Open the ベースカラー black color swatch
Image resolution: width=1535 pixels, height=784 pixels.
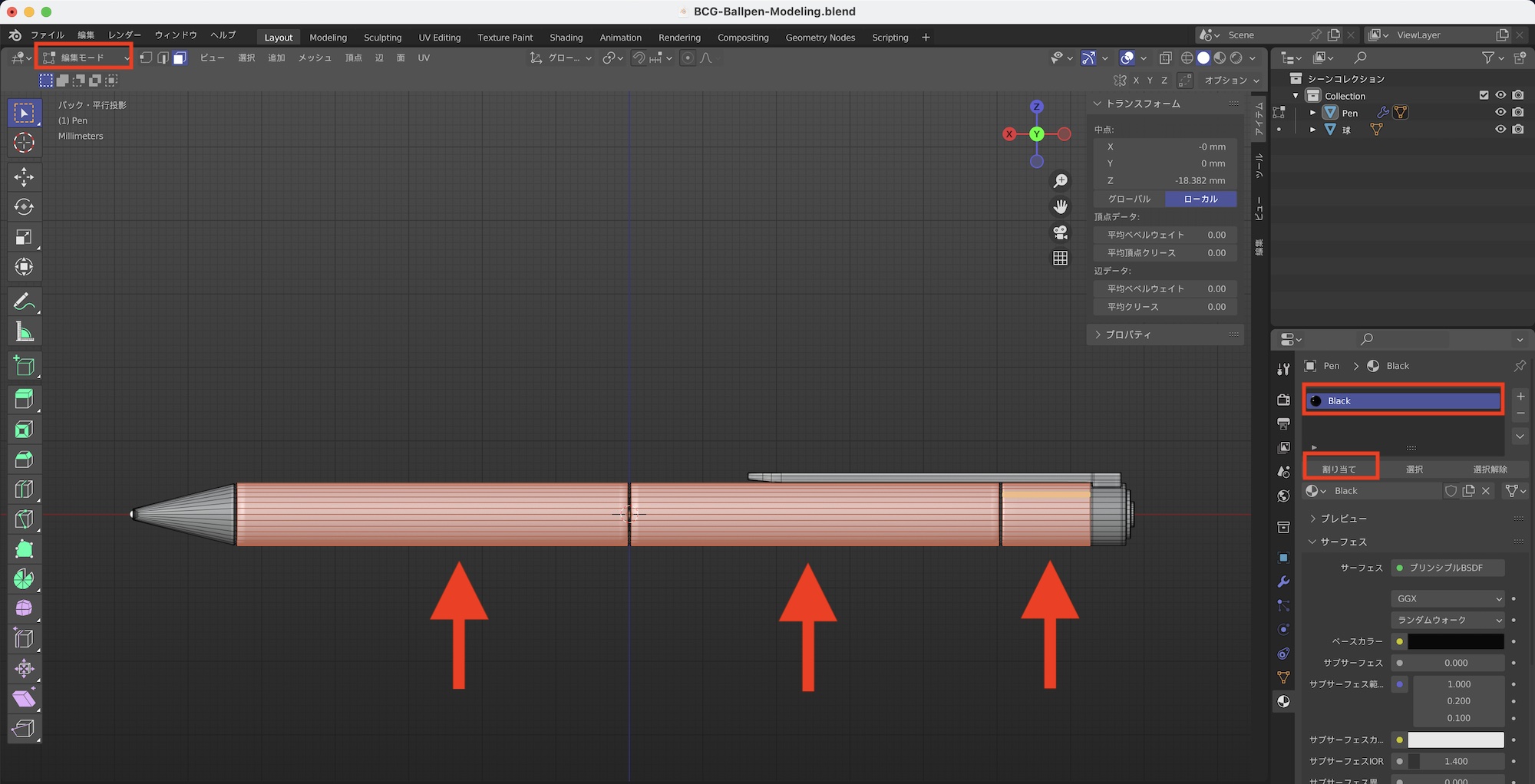[1455, 641]
